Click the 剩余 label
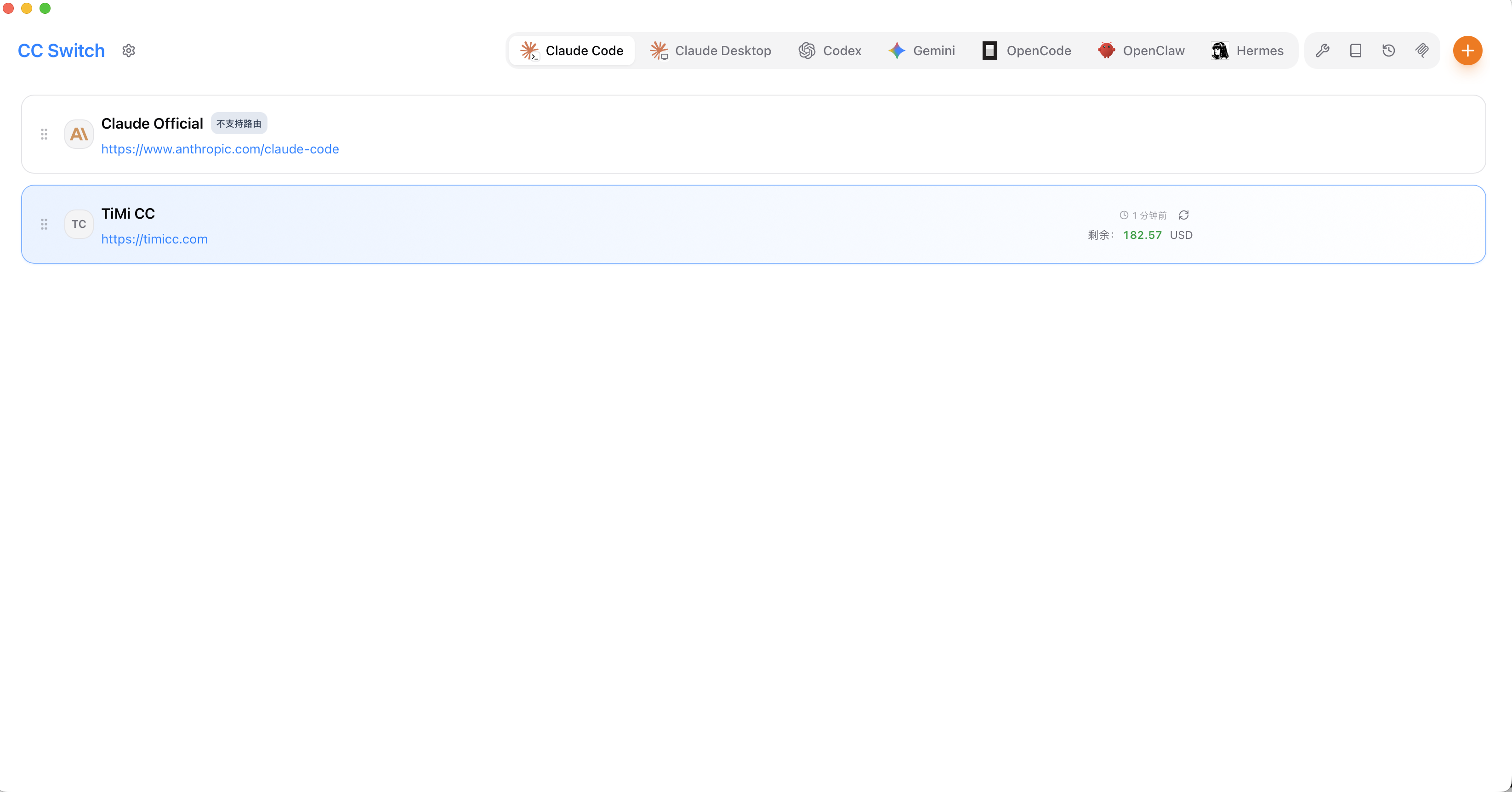Image resolution: width=1512 pixels, height=792 pixels. tap(1101, 235)
